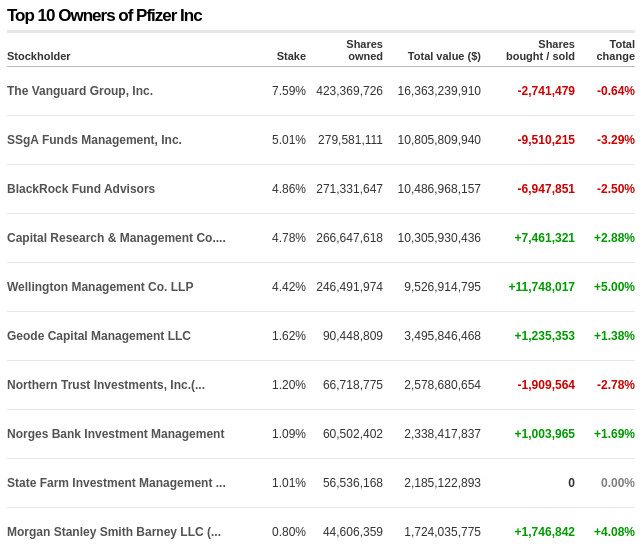Select Vanguard's -2,741,479 shares sold value

coord(546,91)
